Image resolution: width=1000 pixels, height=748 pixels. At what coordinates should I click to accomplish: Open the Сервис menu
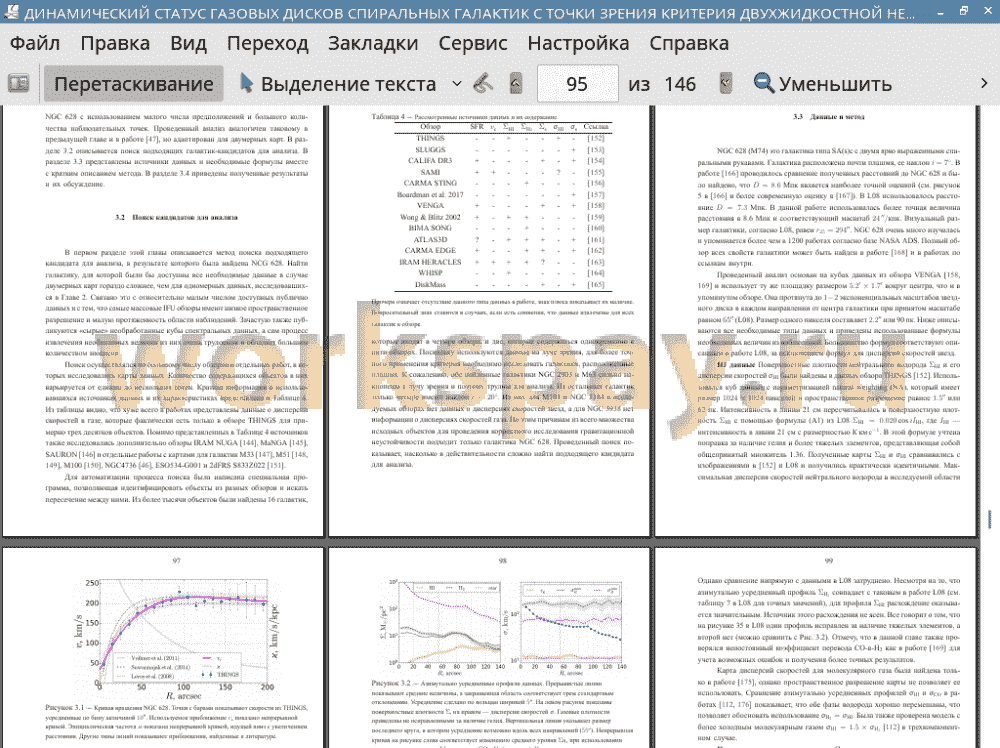click(473, 43)
